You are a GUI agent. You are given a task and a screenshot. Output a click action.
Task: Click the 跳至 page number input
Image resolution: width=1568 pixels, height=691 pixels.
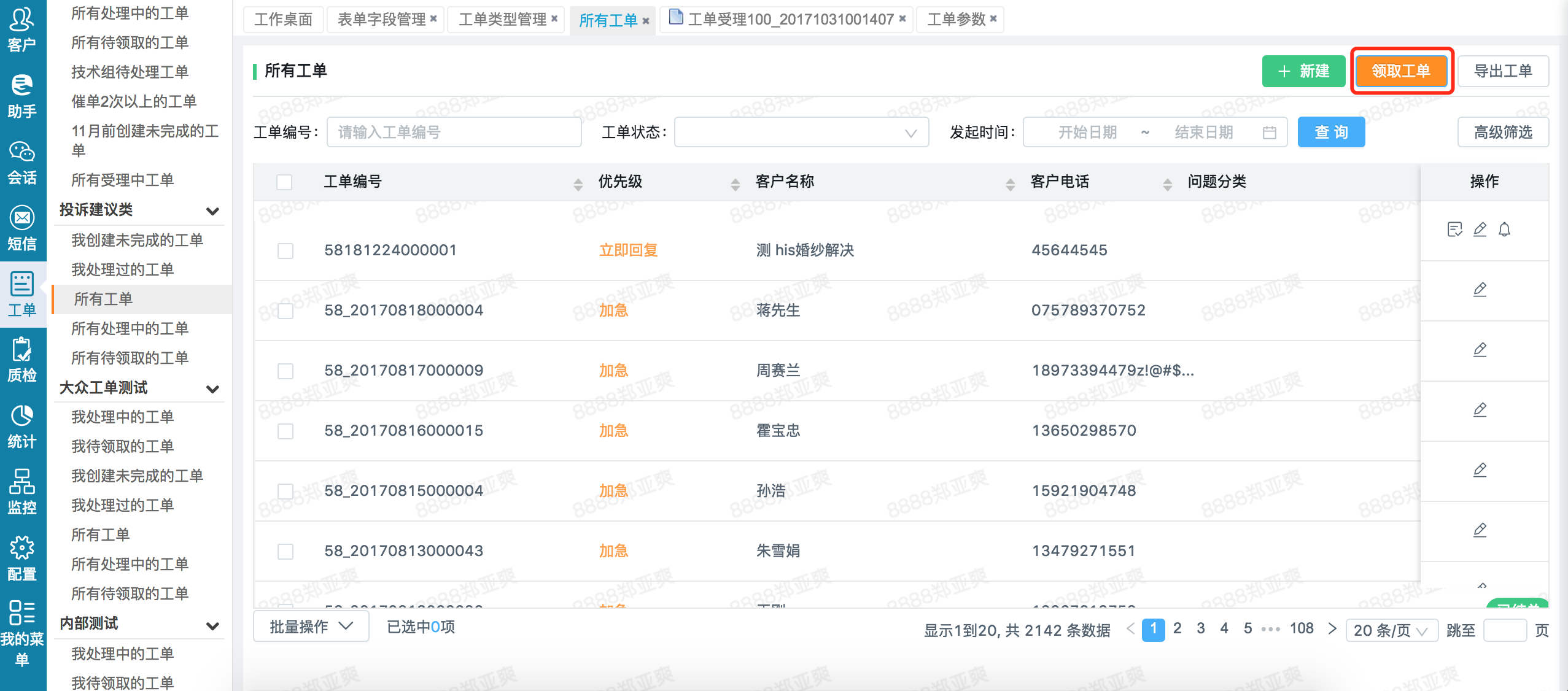coord(1505,630)
